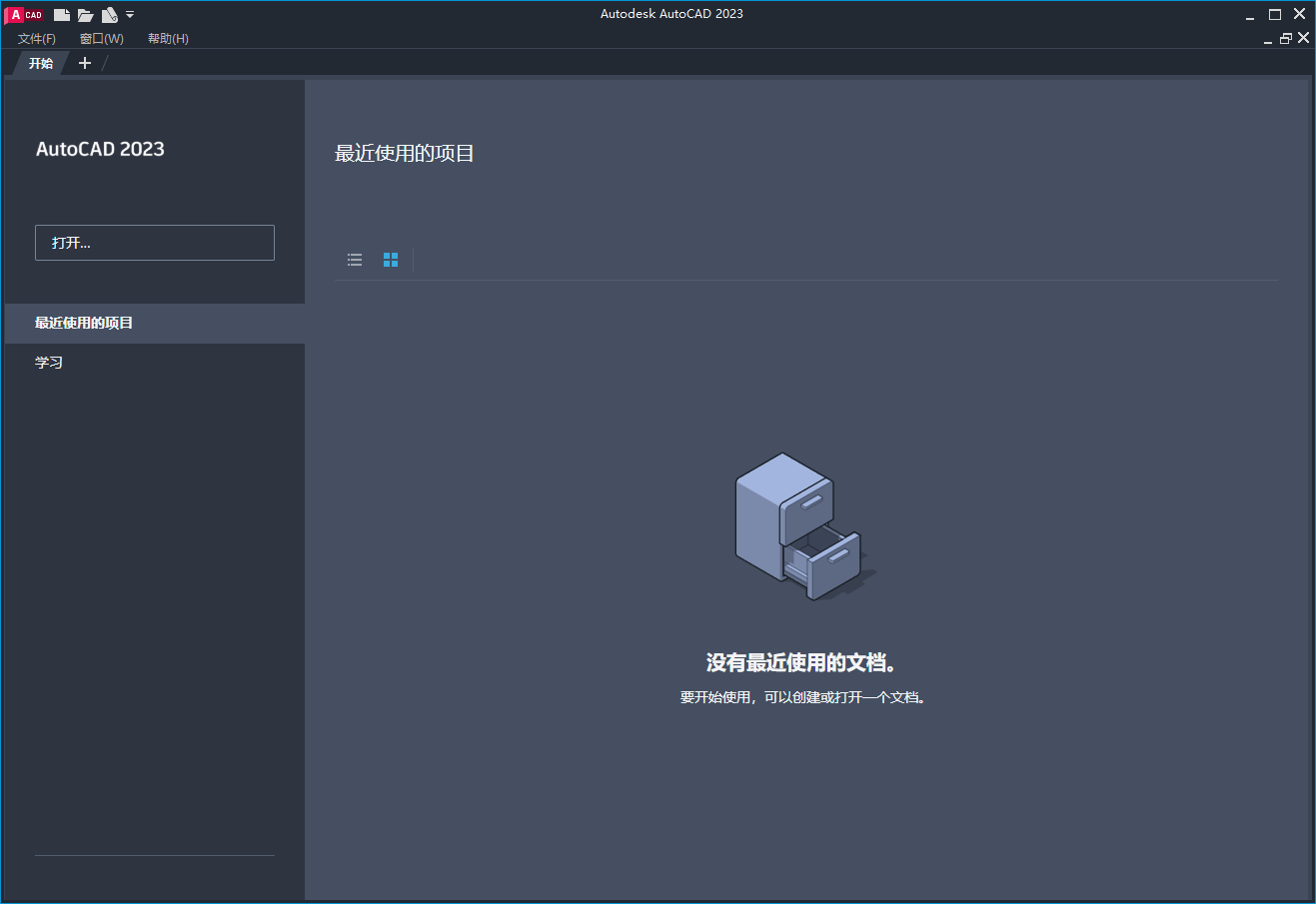Open the 帮助(H) menu

168,39
